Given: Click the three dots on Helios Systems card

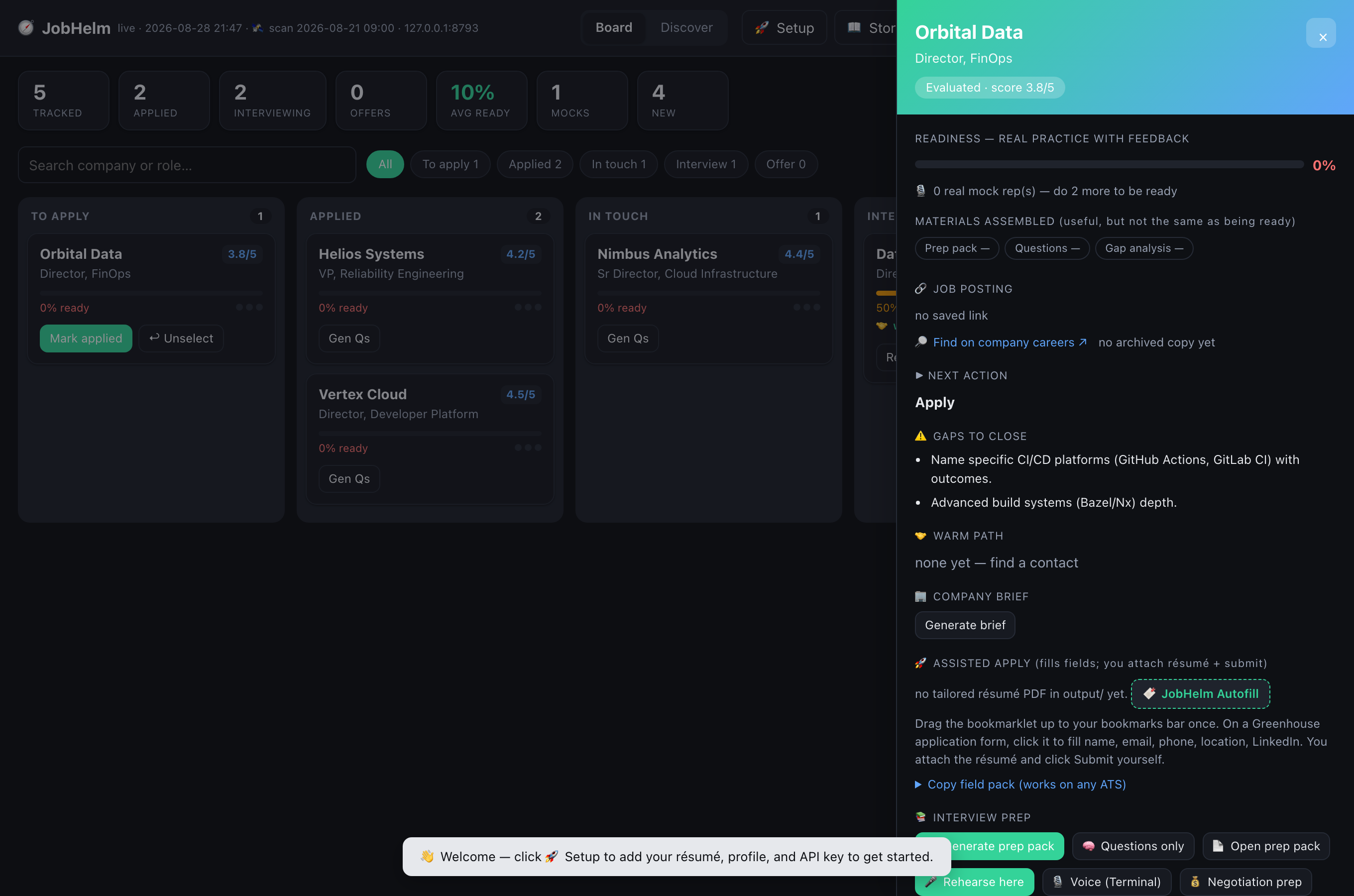Looking at the screenshot, I should [528, 308].
